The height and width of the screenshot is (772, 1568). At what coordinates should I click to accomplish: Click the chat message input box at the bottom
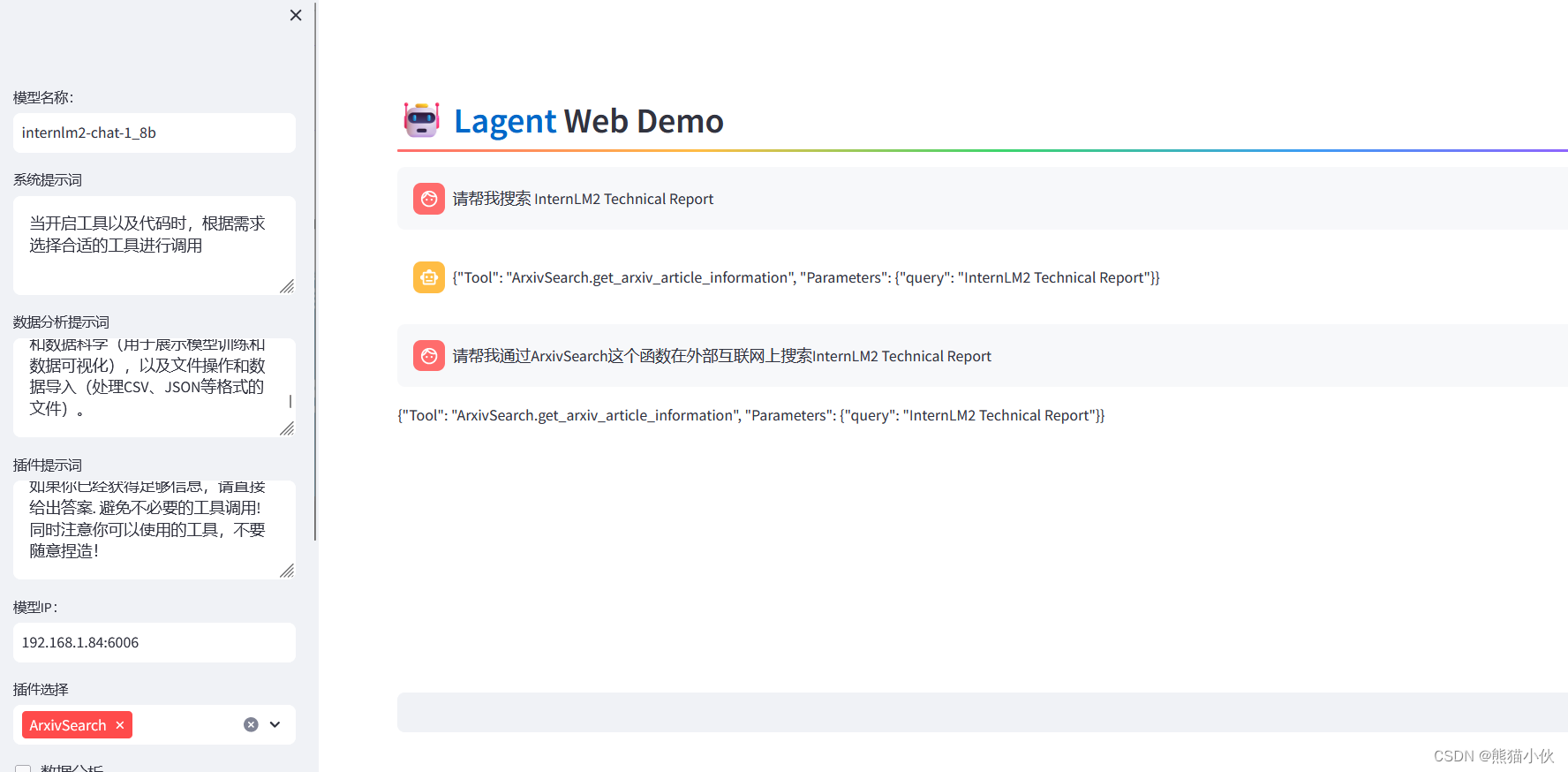[983, 712]
